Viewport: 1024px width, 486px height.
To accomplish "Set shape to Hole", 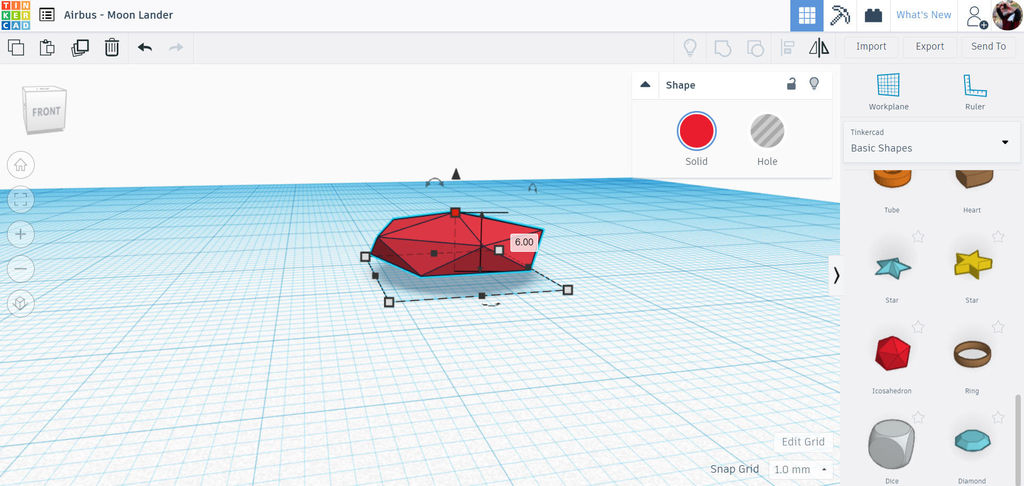I will 767,131.
